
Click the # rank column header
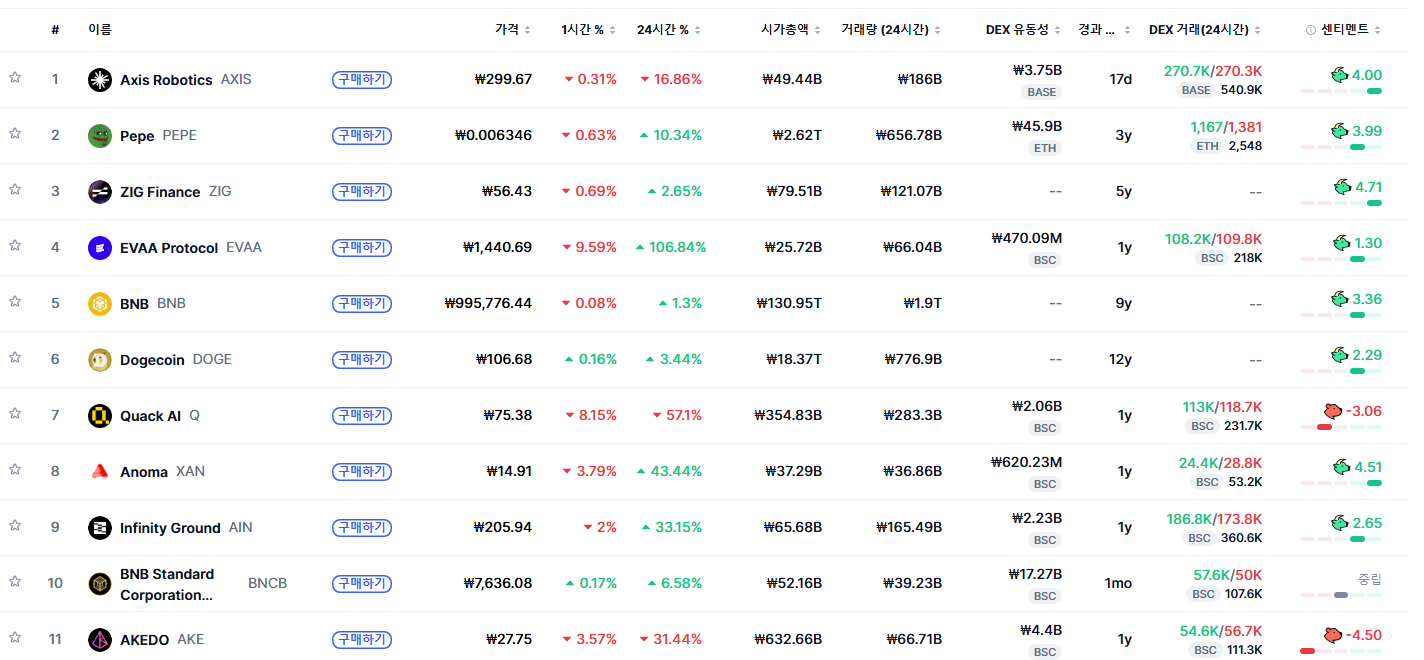(x=55, y=30)
